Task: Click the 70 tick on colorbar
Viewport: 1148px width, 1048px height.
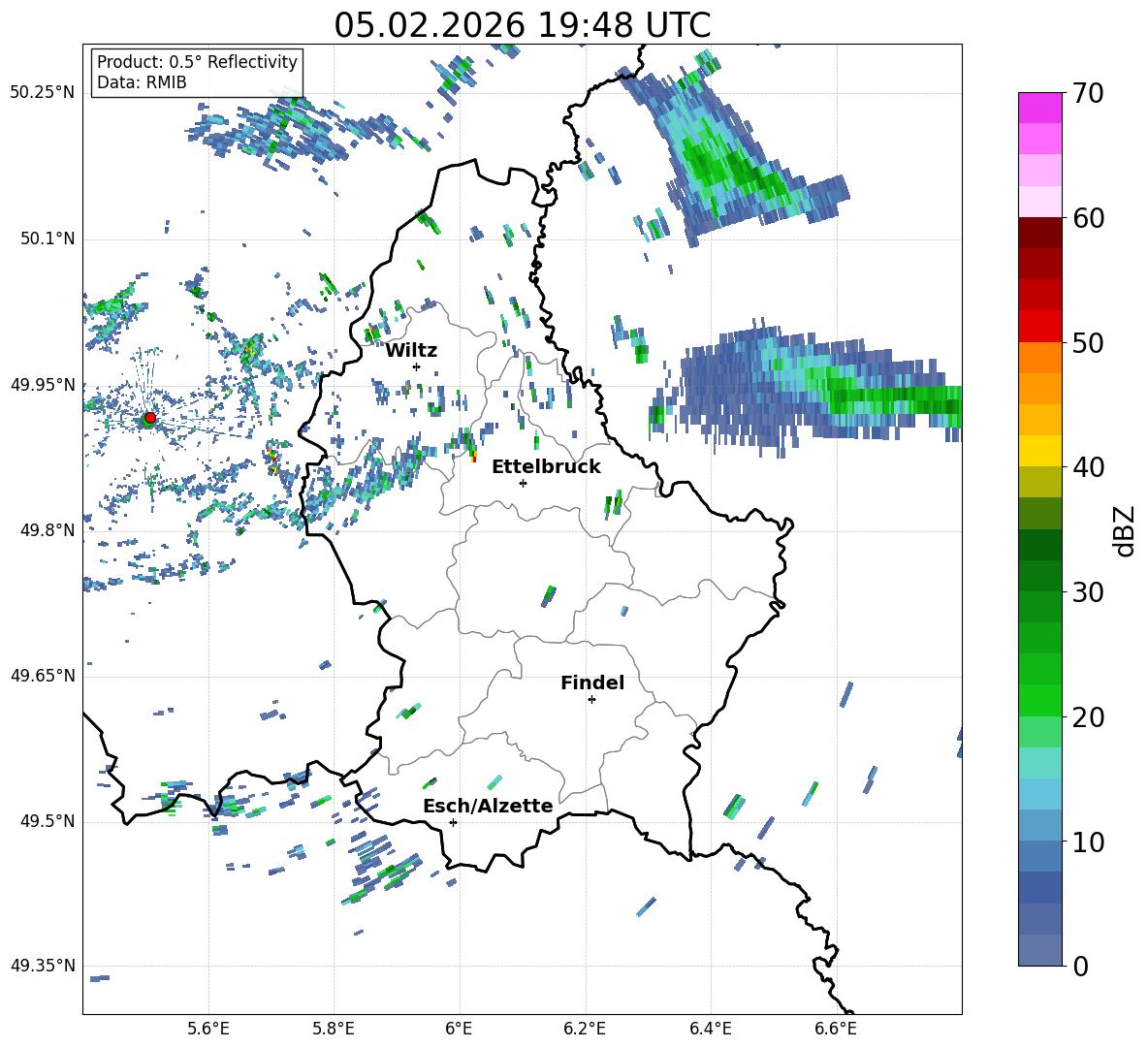Action: tap(1088, 94)
